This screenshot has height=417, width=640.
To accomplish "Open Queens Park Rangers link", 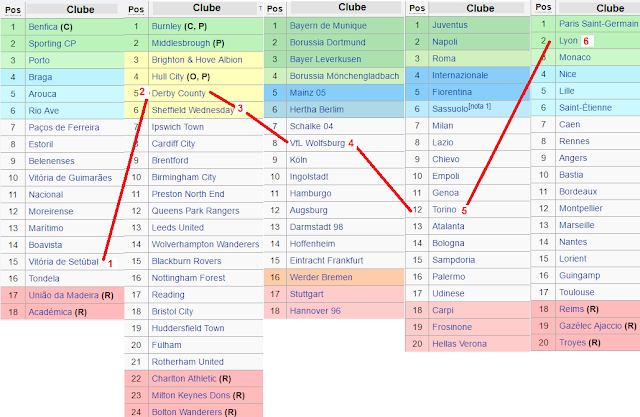I will (196, 211).
